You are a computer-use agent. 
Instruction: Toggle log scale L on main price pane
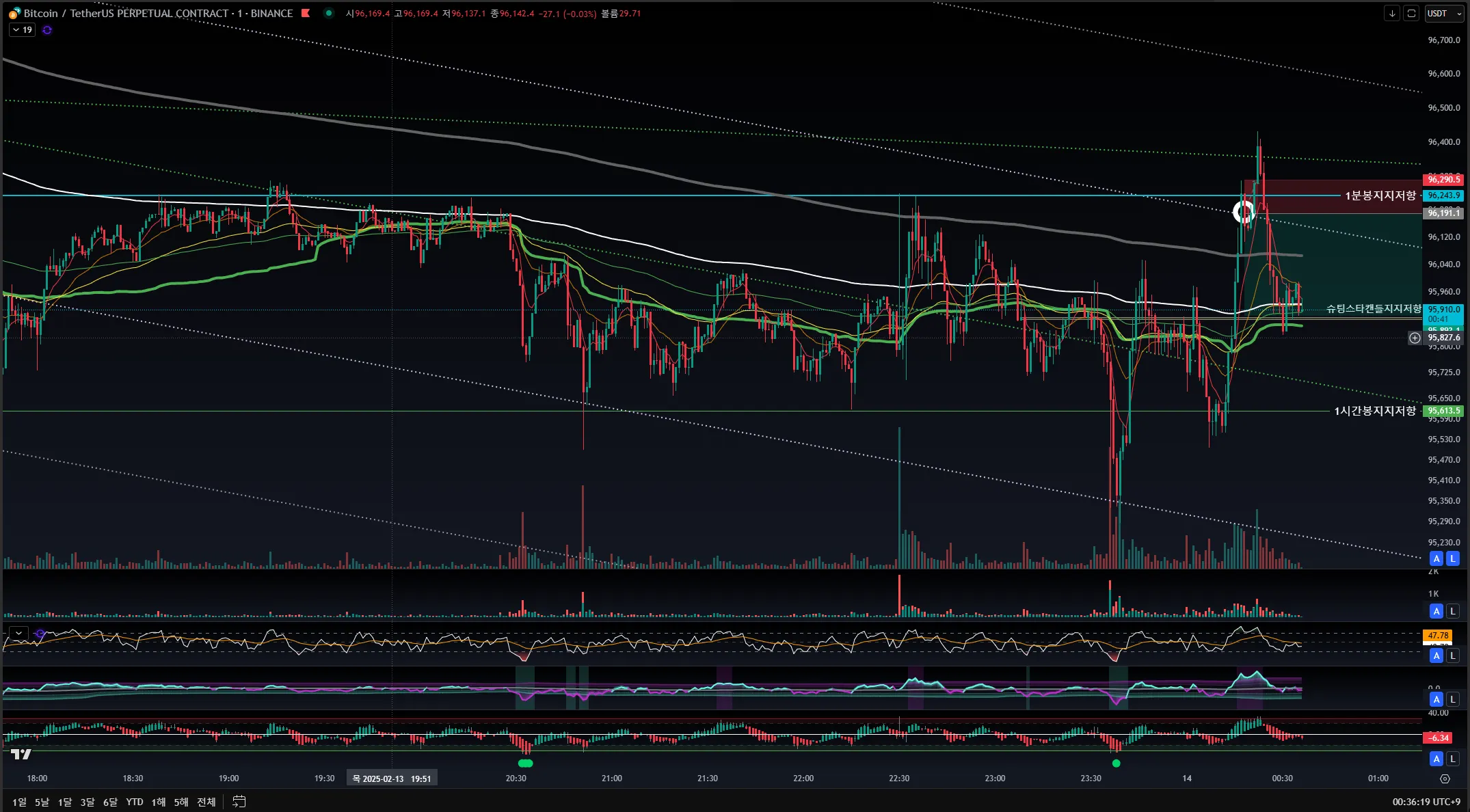point(1453,558)
